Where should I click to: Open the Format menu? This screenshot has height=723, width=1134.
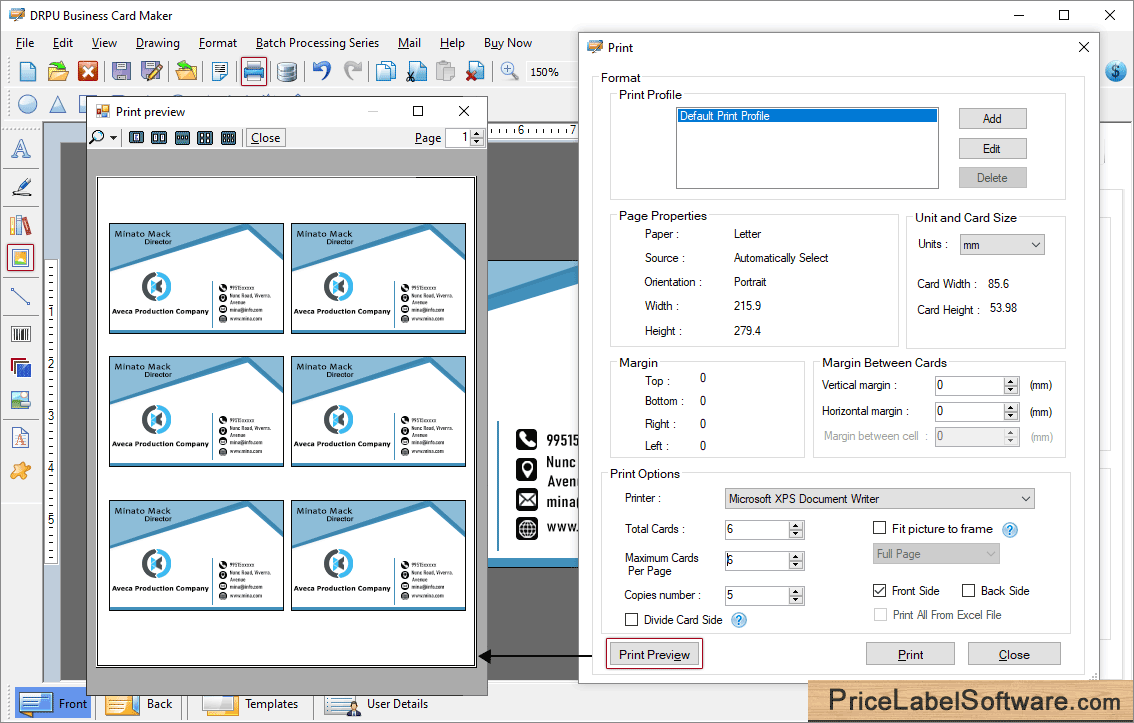pos(218,43)
